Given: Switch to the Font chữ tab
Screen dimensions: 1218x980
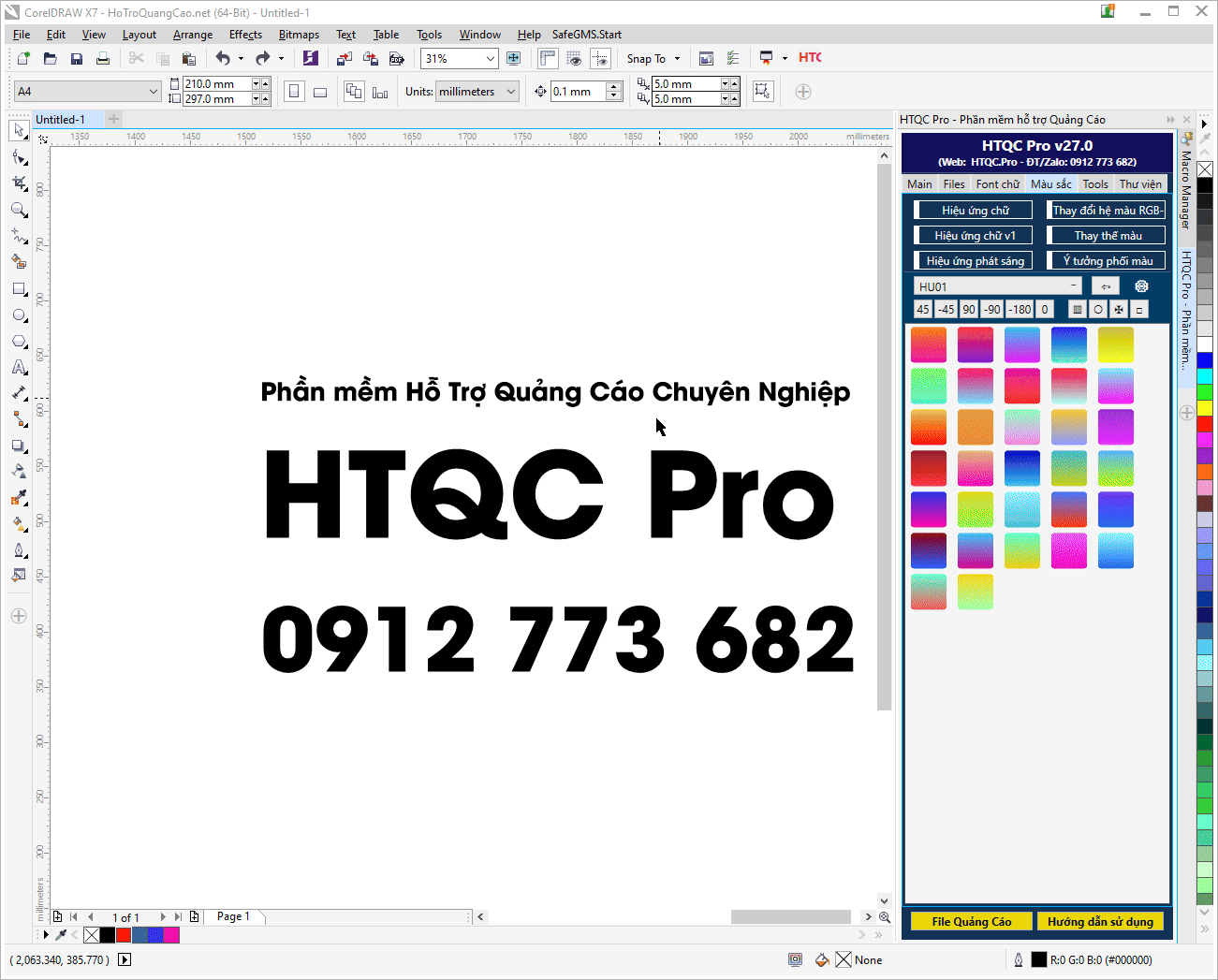Looking at the screenshot, I should [x=997, y=184].
